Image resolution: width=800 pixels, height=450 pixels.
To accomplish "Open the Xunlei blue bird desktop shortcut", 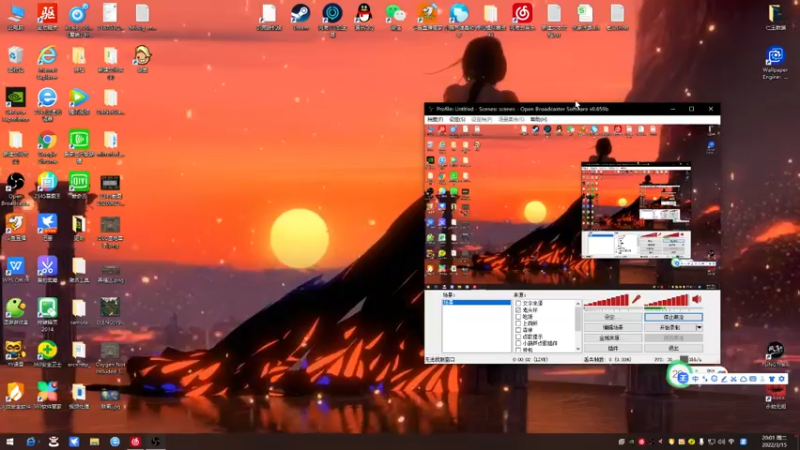I will click(x=47, y=228).
